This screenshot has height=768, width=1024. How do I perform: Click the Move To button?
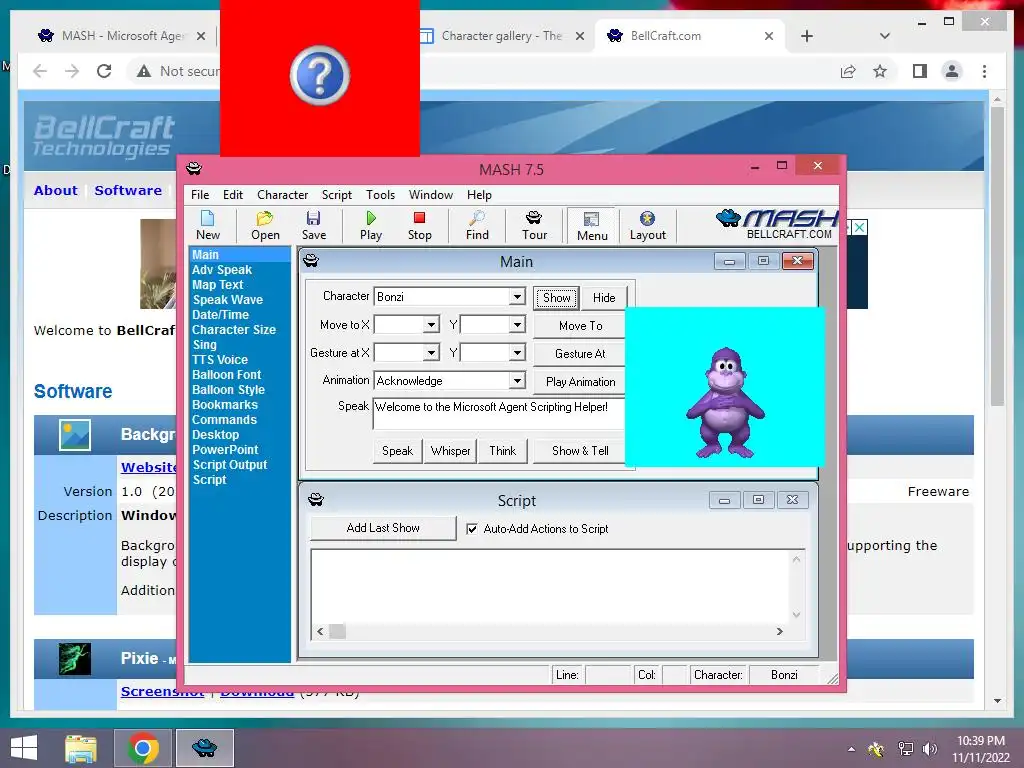tap(580, 325)
